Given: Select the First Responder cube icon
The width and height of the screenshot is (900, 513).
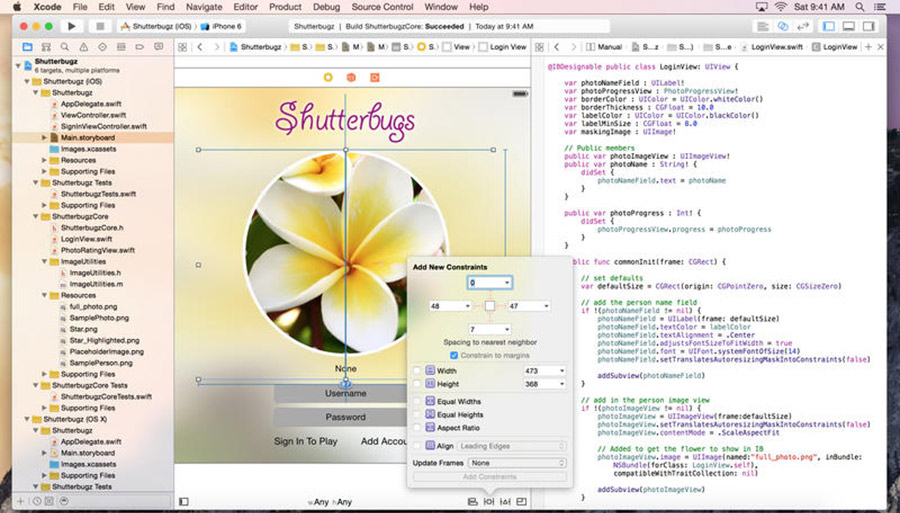Looking at the screenshot, I should tap(351, 77).
